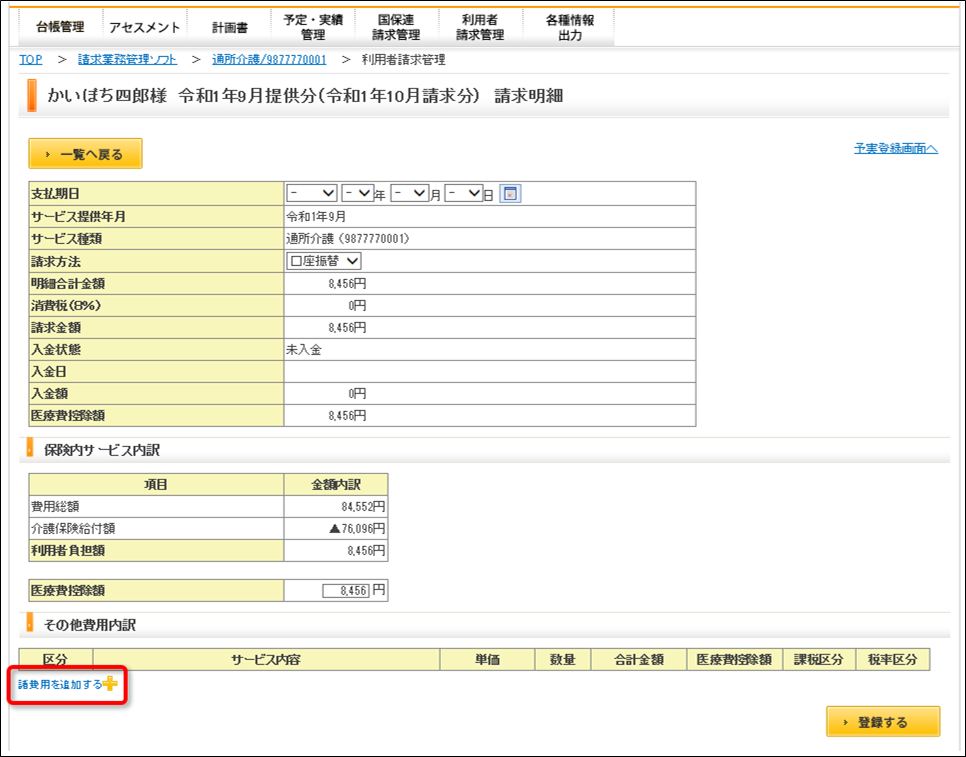Click the 単価 column header
The image size is (966, 757).
pos(487,660)
